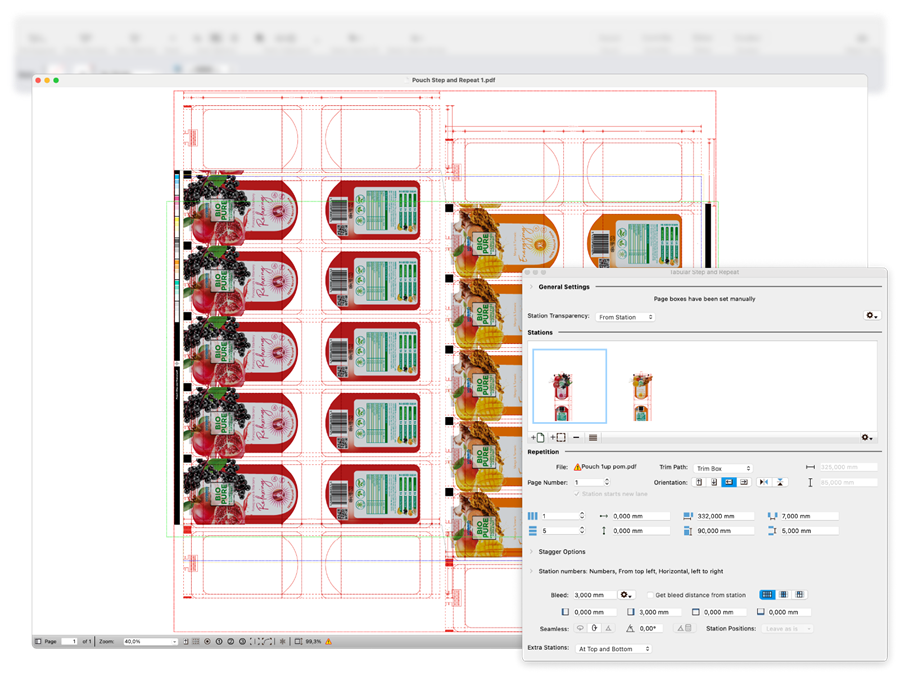Select the second station thumbnail
The image size is (900, 676).
[x=642, y=397]
